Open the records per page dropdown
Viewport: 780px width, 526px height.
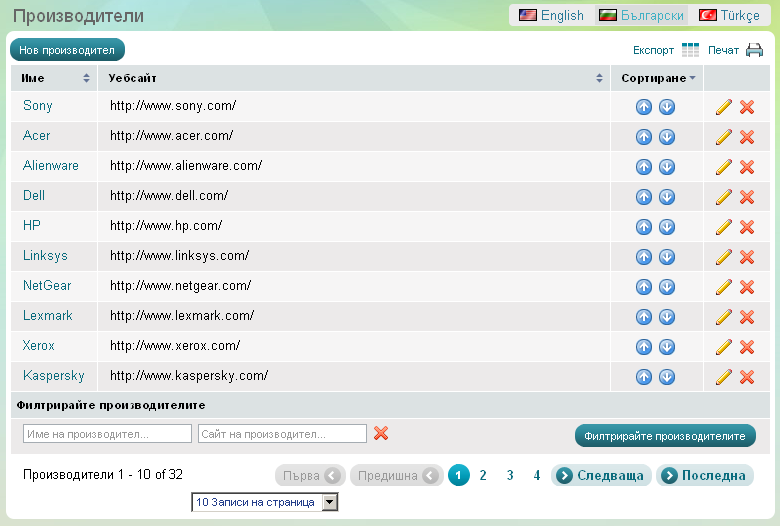(x=330, y=502)
